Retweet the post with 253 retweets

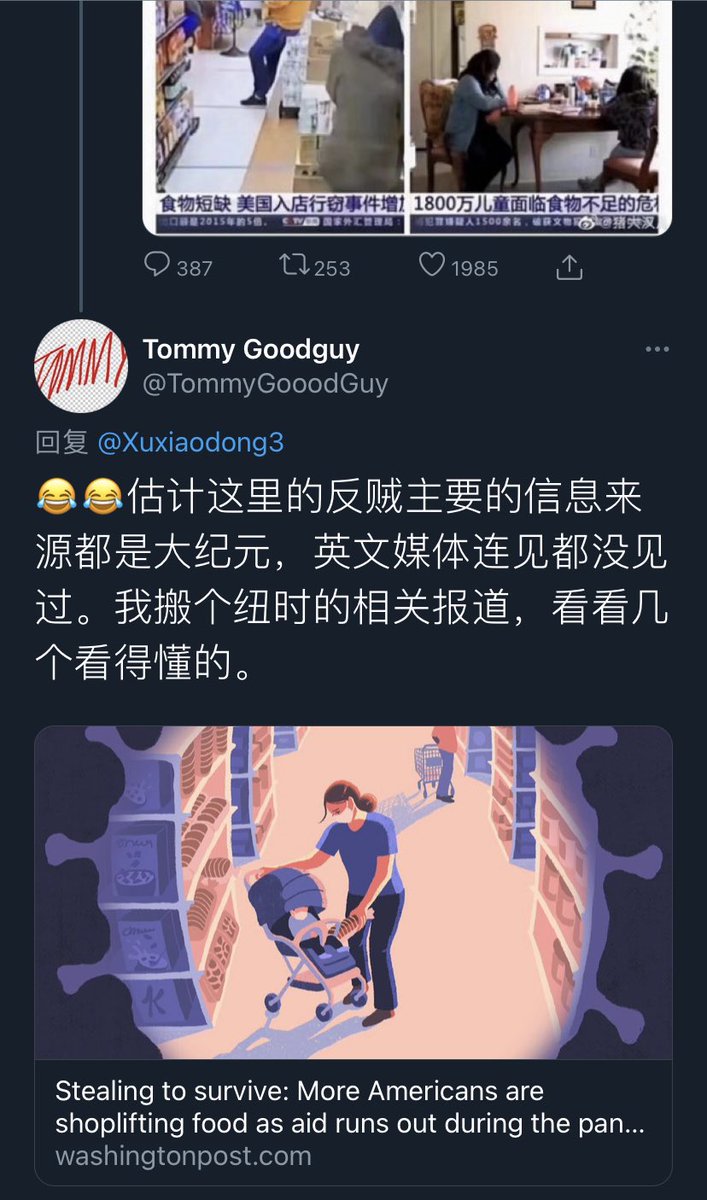293,266
